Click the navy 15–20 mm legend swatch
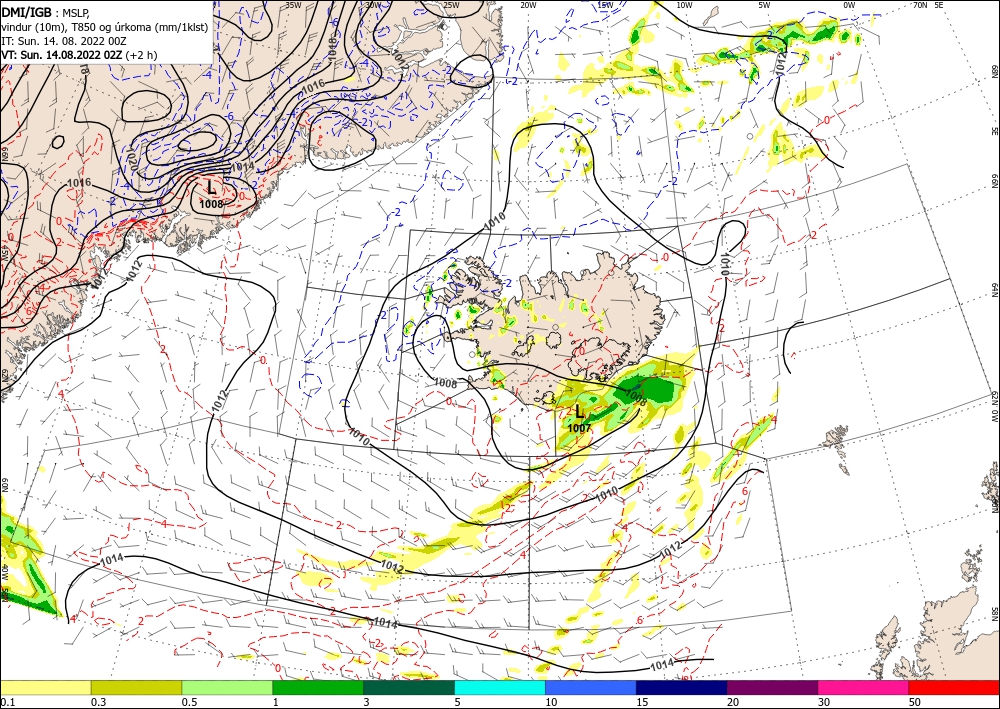The width and height of the screenshot is (1000, 709). (x=682, y=687)
